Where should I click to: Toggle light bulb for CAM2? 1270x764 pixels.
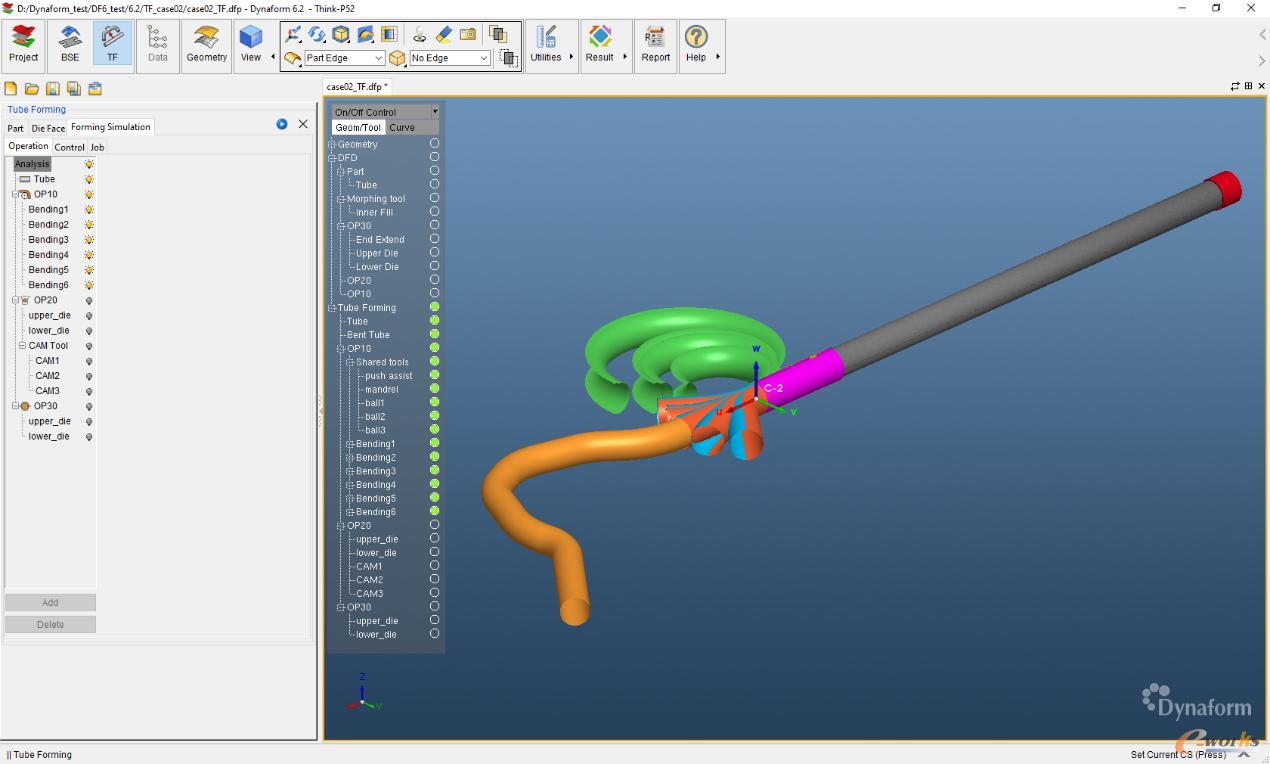(x=89, y=376)
